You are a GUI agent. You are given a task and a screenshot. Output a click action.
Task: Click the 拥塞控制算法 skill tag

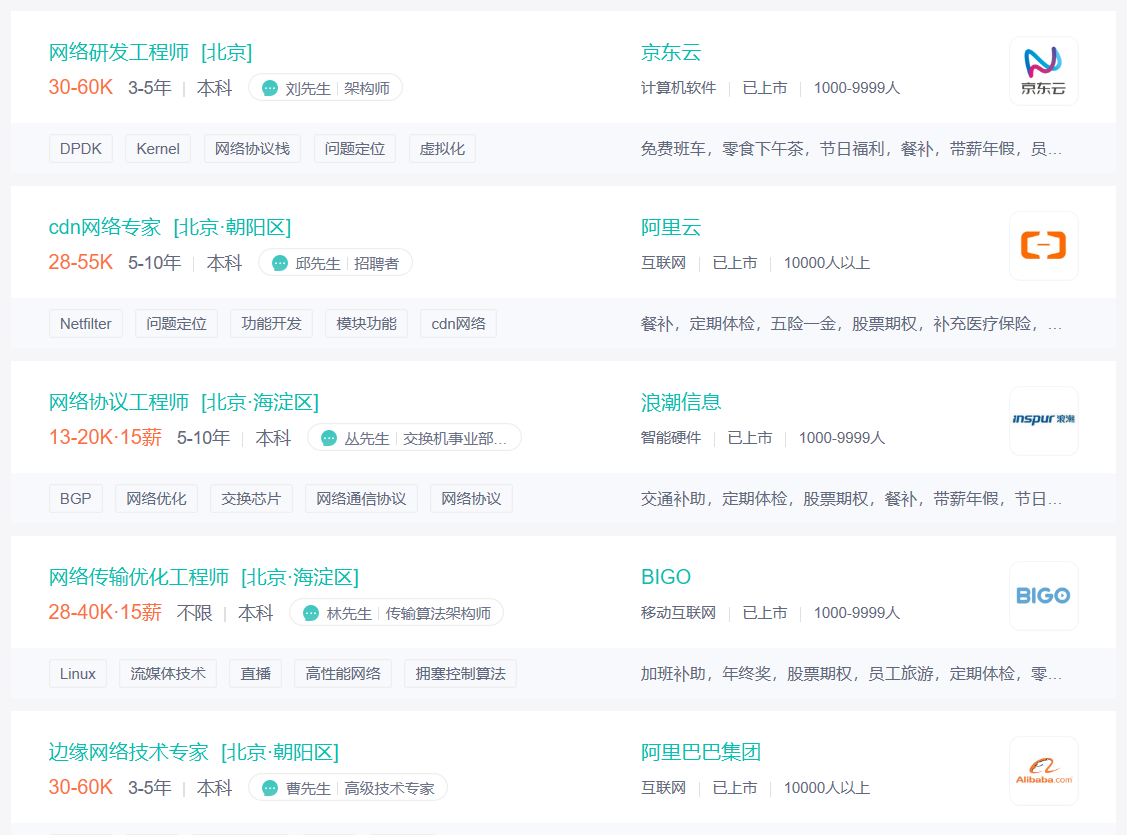tap(460, 673)
